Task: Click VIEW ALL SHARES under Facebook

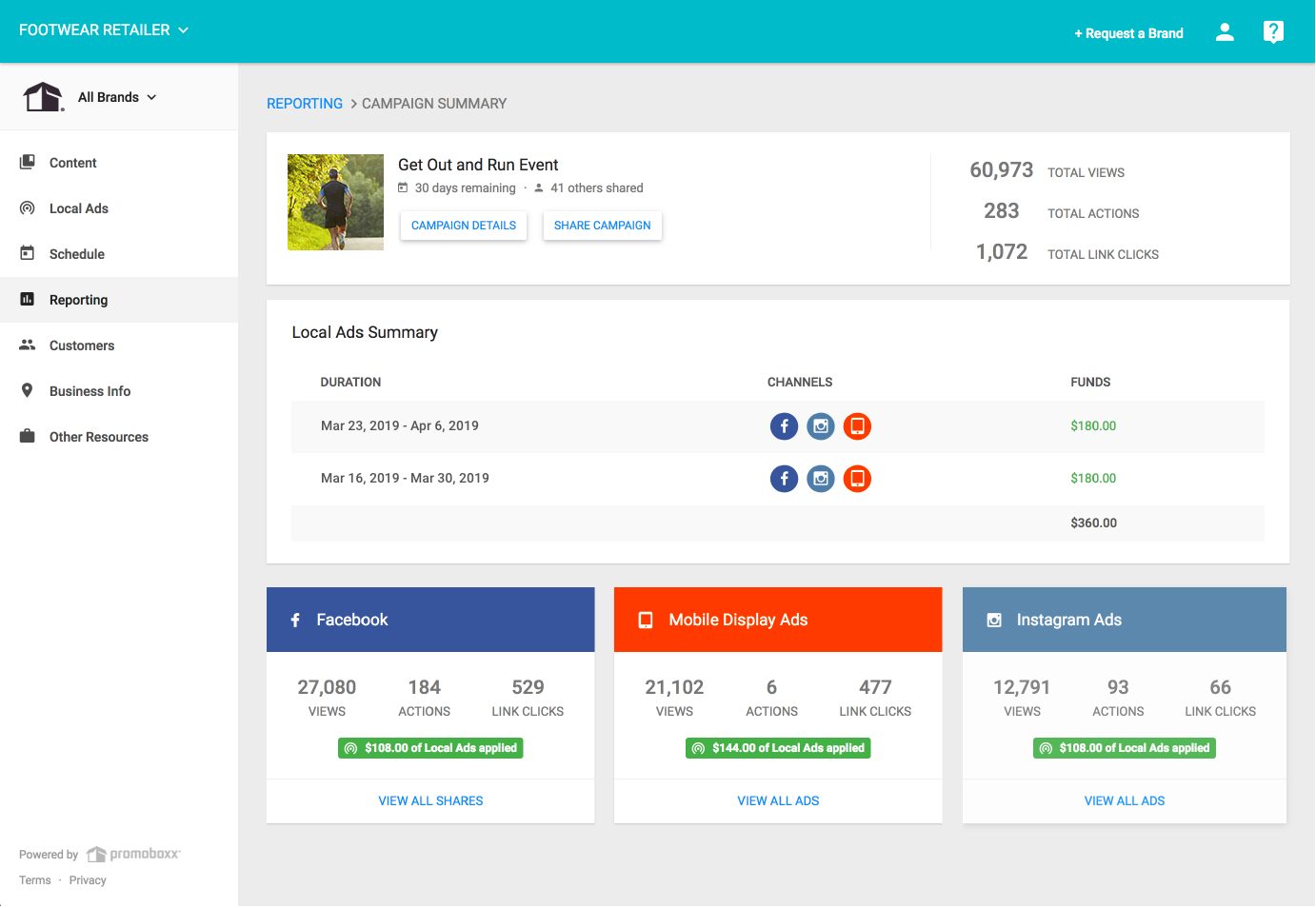Action: pyautogui.click(x=430, y=801)
